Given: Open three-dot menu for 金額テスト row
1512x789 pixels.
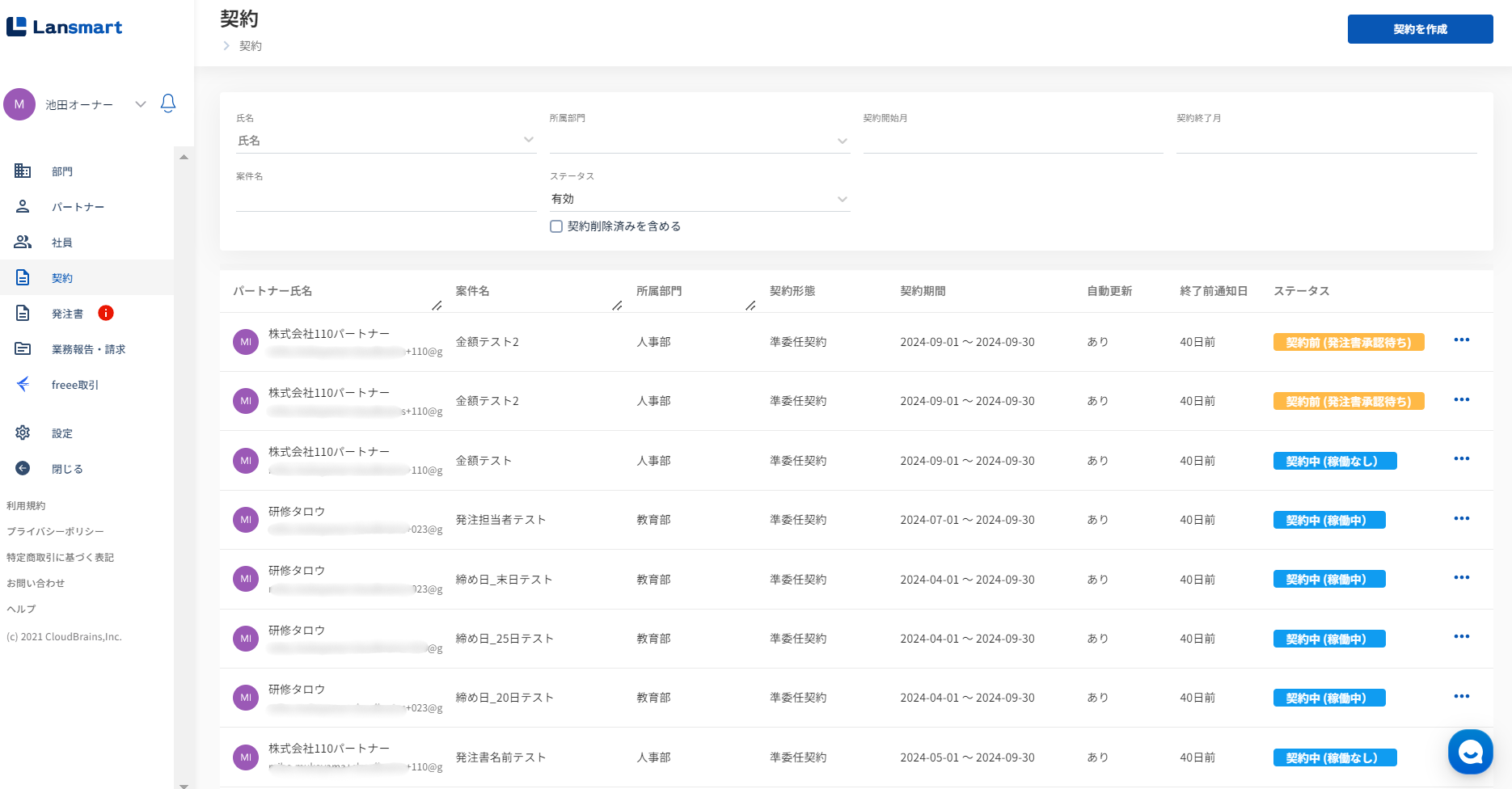Looking at the screenshot, I should 1461,459.
